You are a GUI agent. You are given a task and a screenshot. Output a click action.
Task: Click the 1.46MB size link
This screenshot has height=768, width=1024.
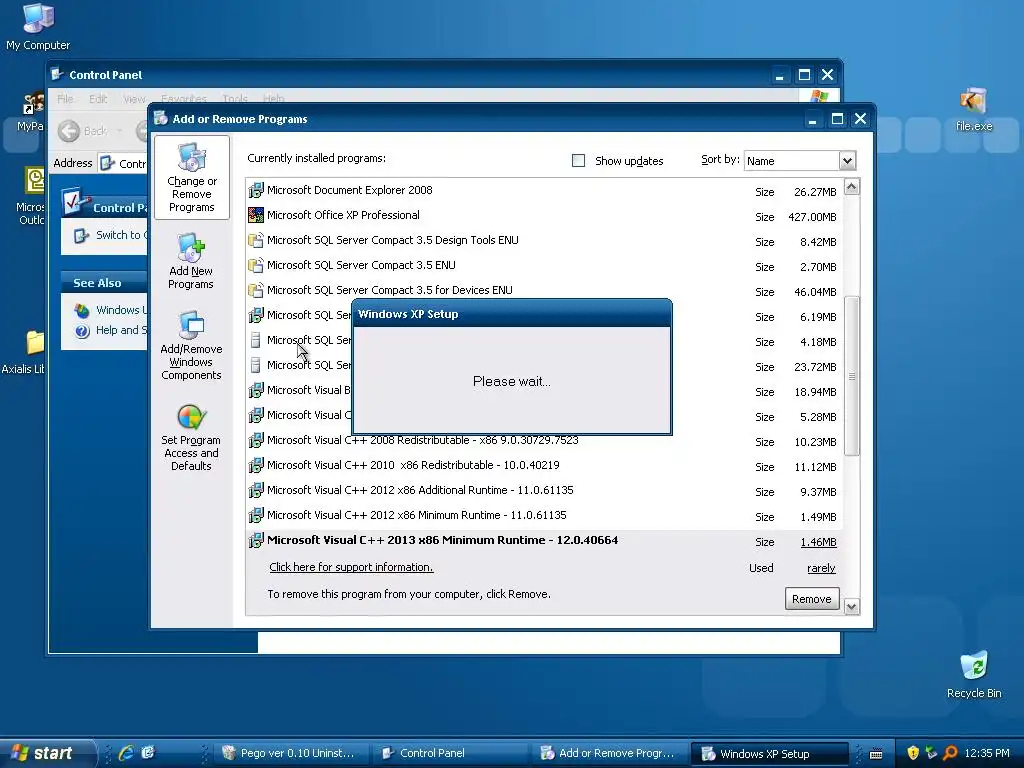click(818, 542)
